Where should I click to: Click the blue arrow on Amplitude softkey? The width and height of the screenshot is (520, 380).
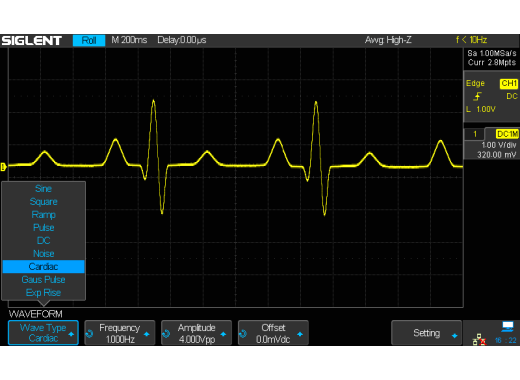223,334
